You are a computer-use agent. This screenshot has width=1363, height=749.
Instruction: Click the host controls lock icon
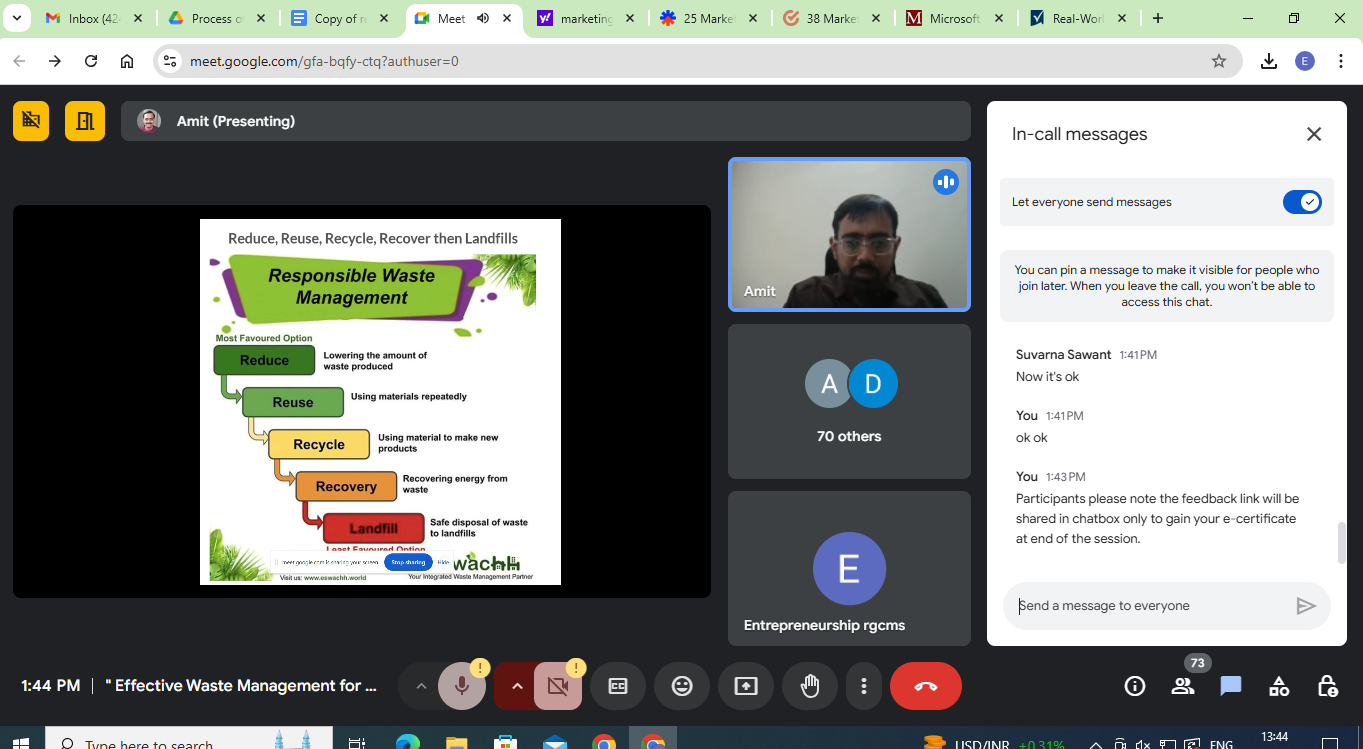[x=1327, y=686]
